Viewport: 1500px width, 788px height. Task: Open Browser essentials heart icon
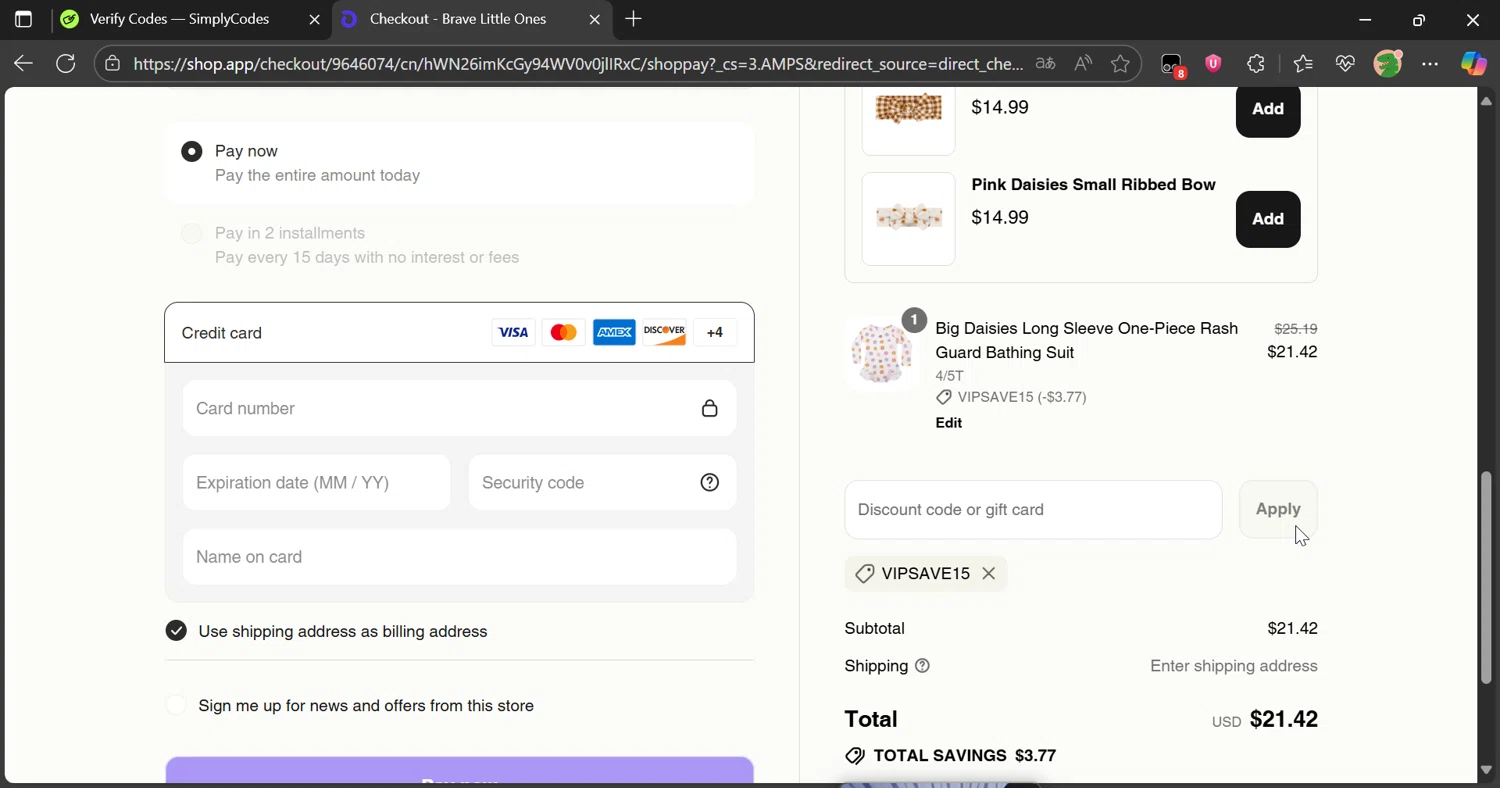click(1345, 64)
